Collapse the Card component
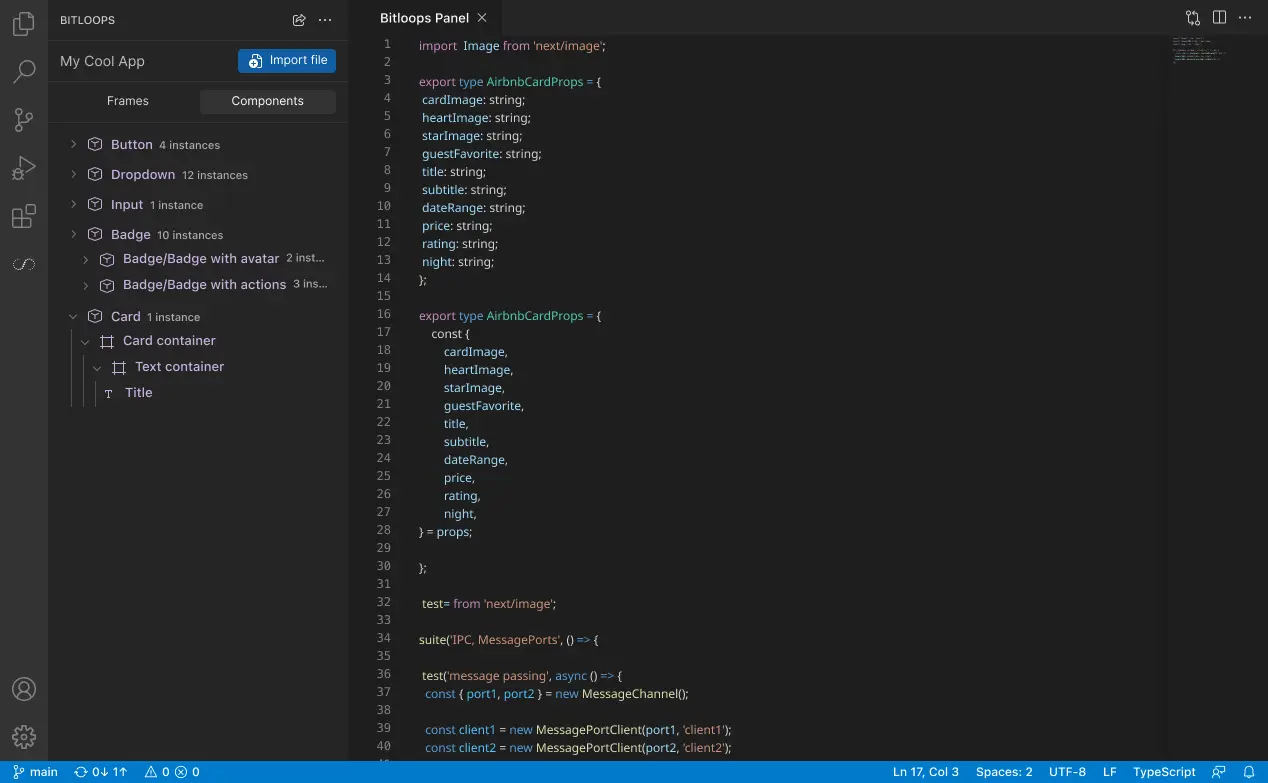 [x=73, y=317]
